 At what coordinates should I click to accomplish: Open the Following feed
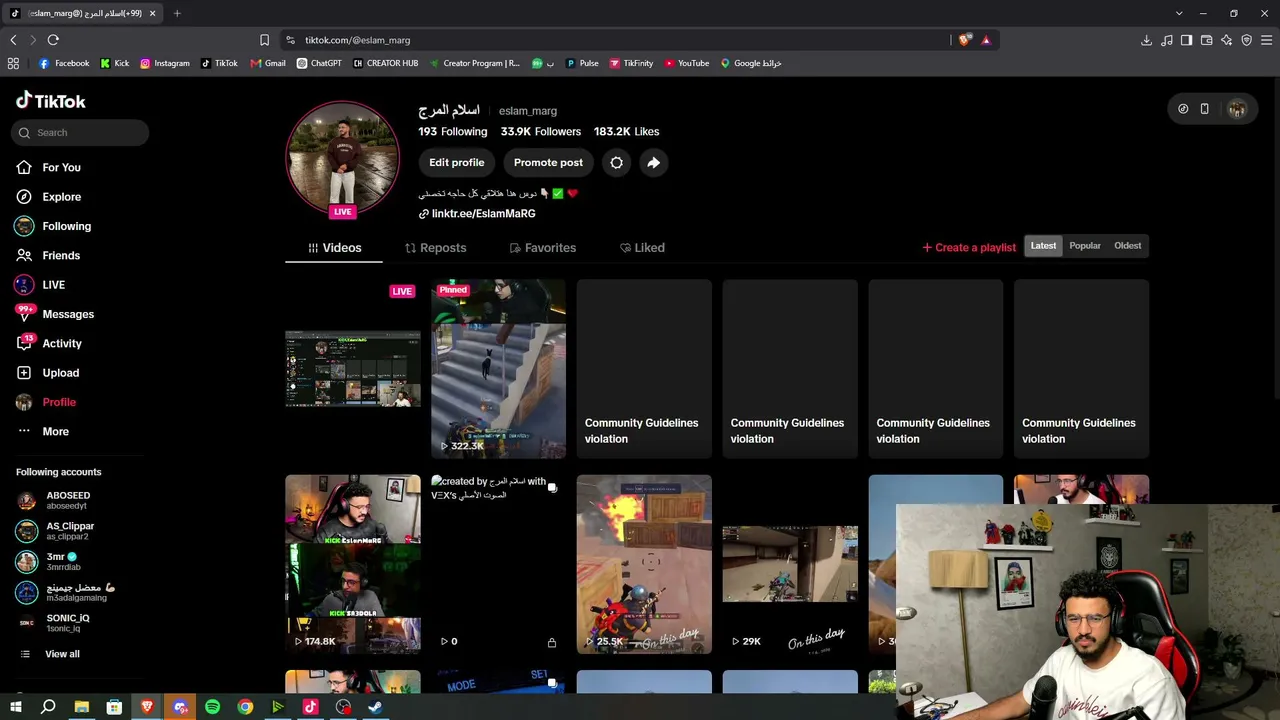[66, 226]
